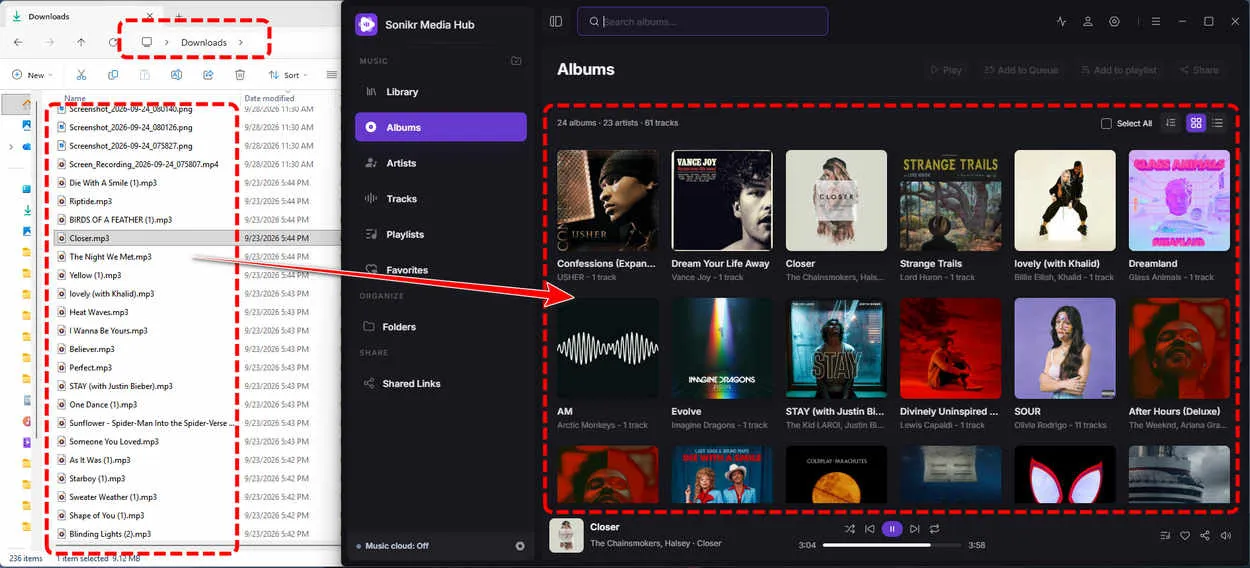Image resolution: width=1250 pixels, height=568 pixels.
Task: Expand the chevron after Downloads in address bar
Action: [x=241, y=42]
